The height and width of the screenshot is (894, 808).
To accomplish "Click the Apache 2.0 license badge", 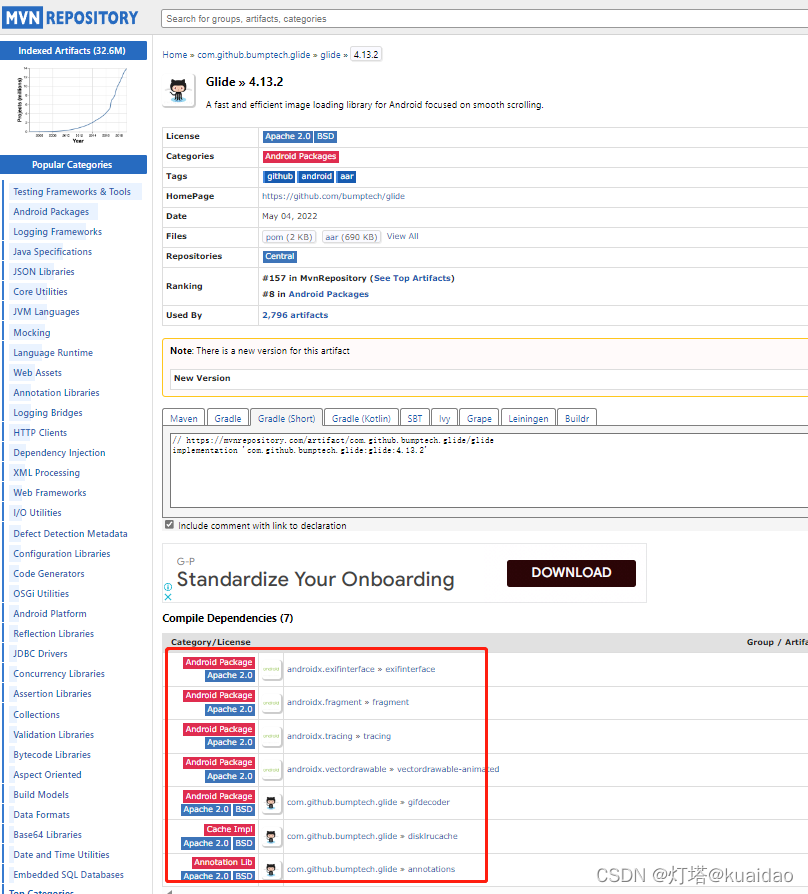I will tap(287, 136).
